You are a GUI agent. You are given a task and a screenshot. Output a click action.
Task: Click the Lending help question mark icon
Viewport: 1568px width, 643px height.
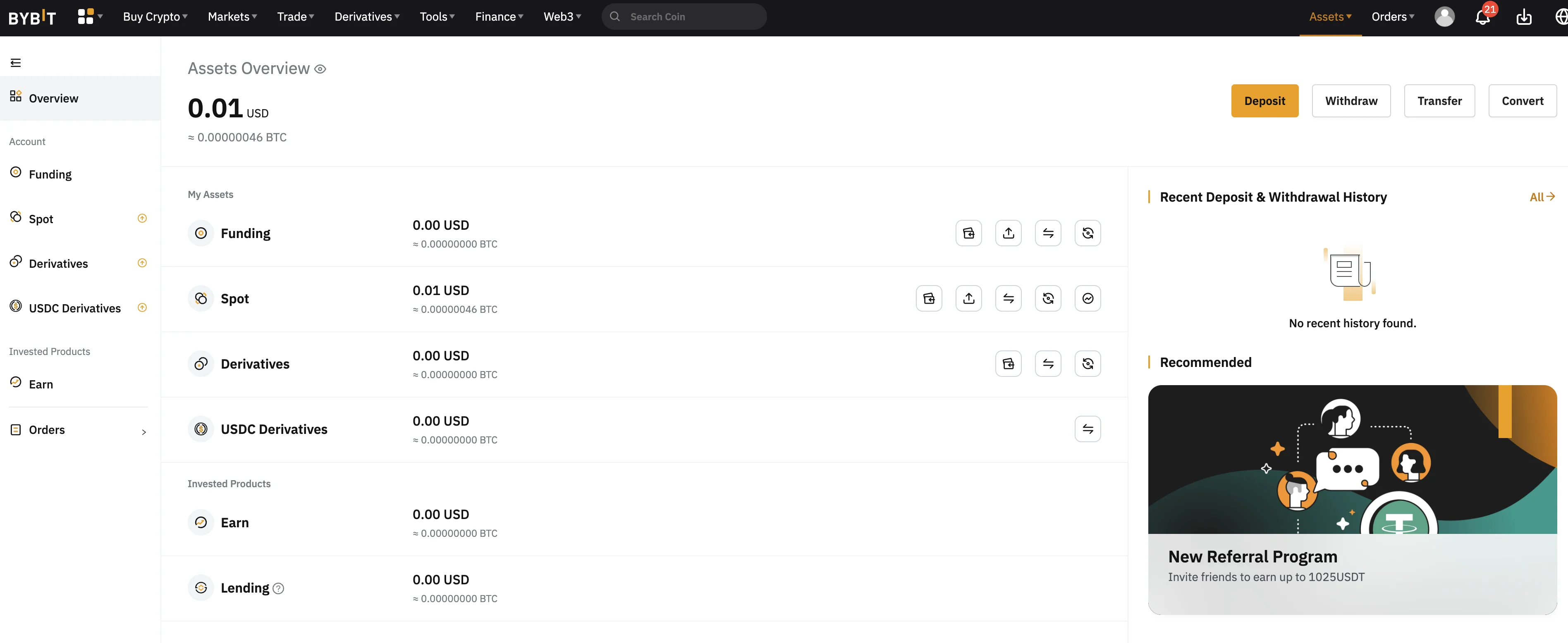coord(278,588)
